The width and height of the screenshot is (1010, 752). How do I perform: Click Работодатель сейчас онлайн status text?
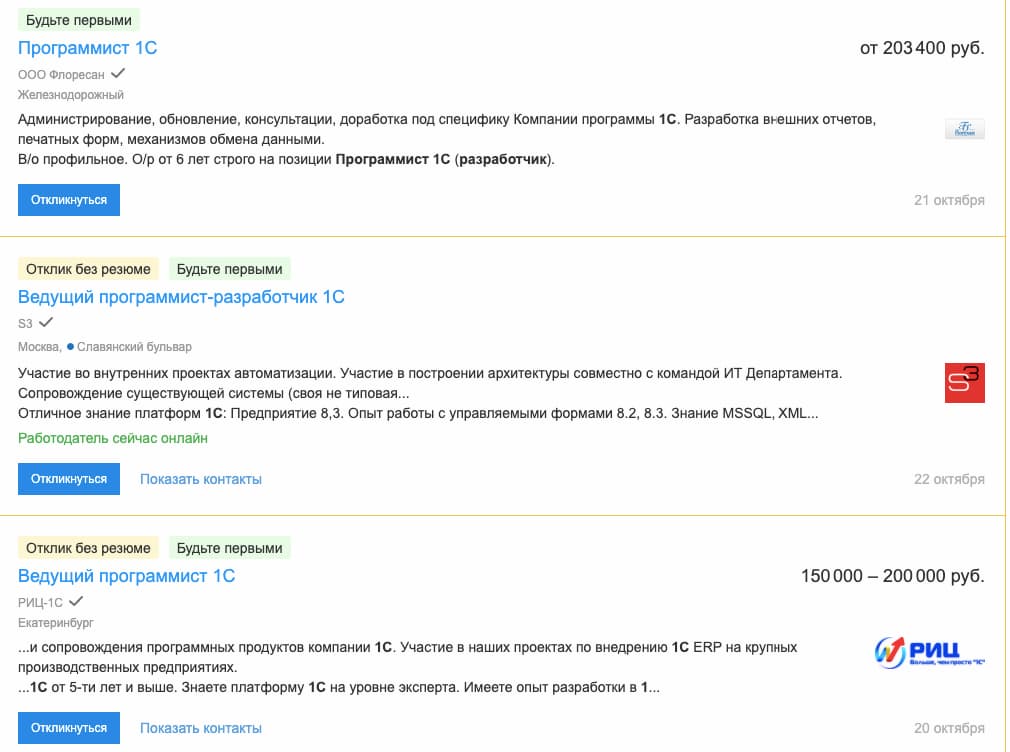[113, 438]
